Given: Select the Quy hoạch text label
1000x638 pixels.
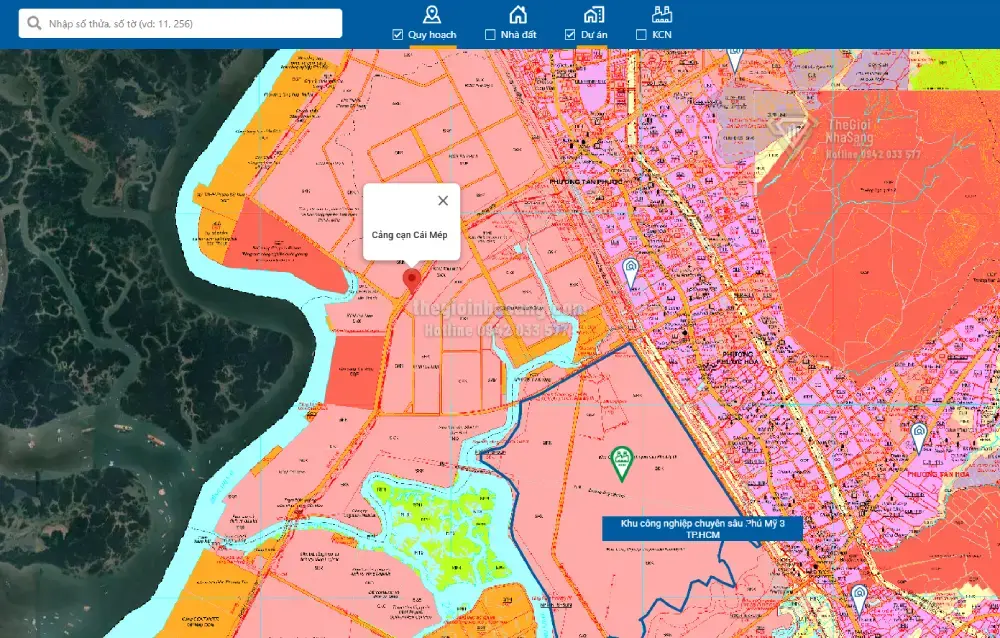Looking at the screenshot, I should [432, 35].
